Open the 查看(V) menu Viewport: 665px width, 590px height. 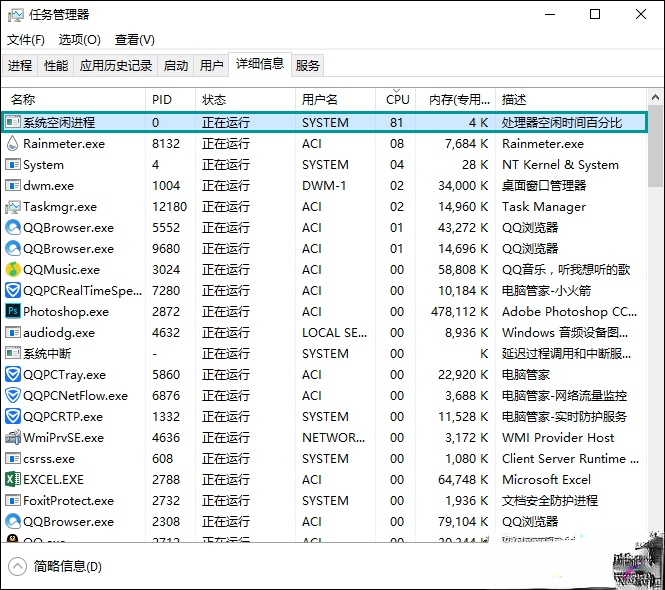point(134,40)
